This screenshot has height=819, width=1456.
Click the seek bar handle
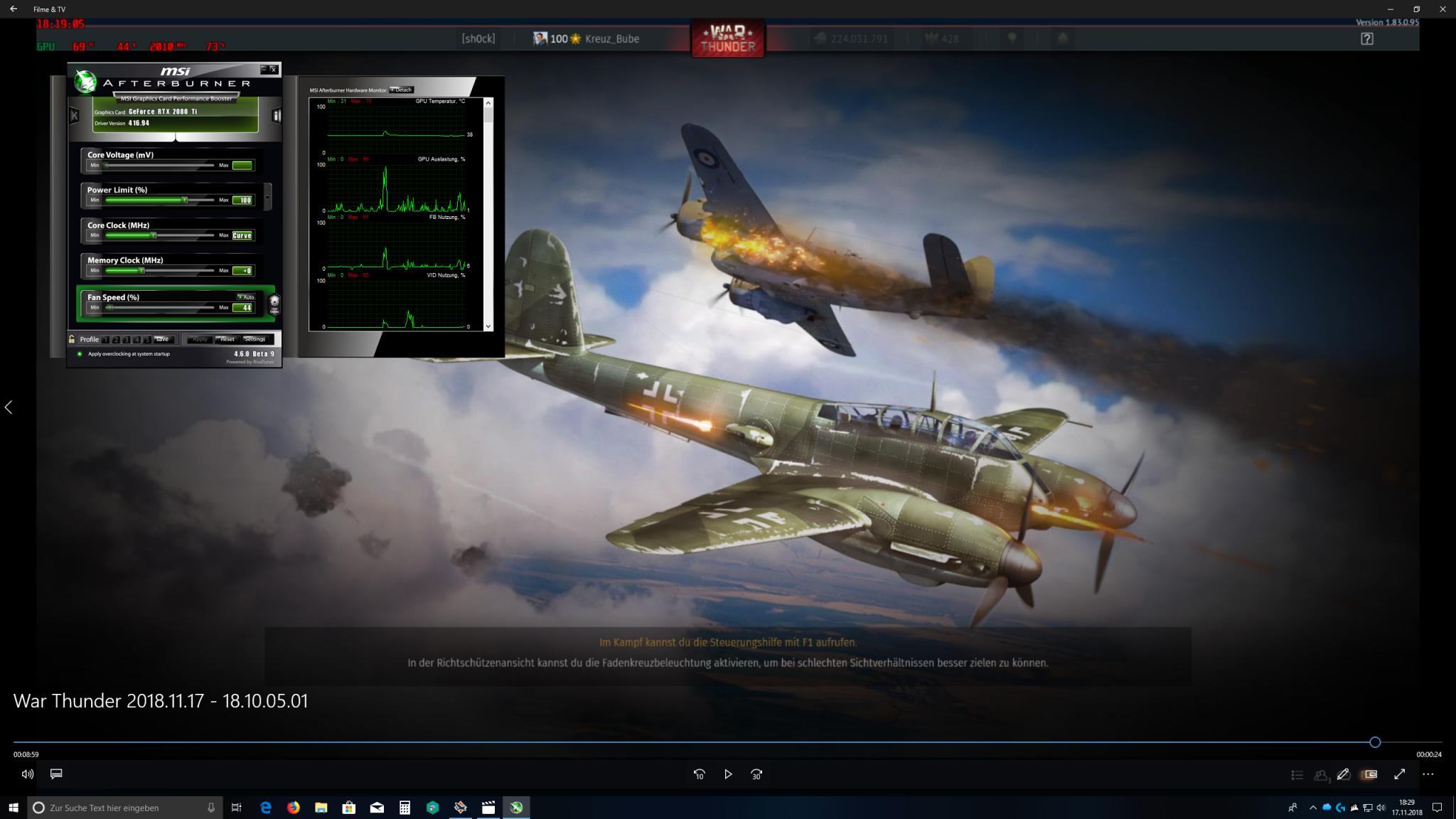tap(1375, 742)
